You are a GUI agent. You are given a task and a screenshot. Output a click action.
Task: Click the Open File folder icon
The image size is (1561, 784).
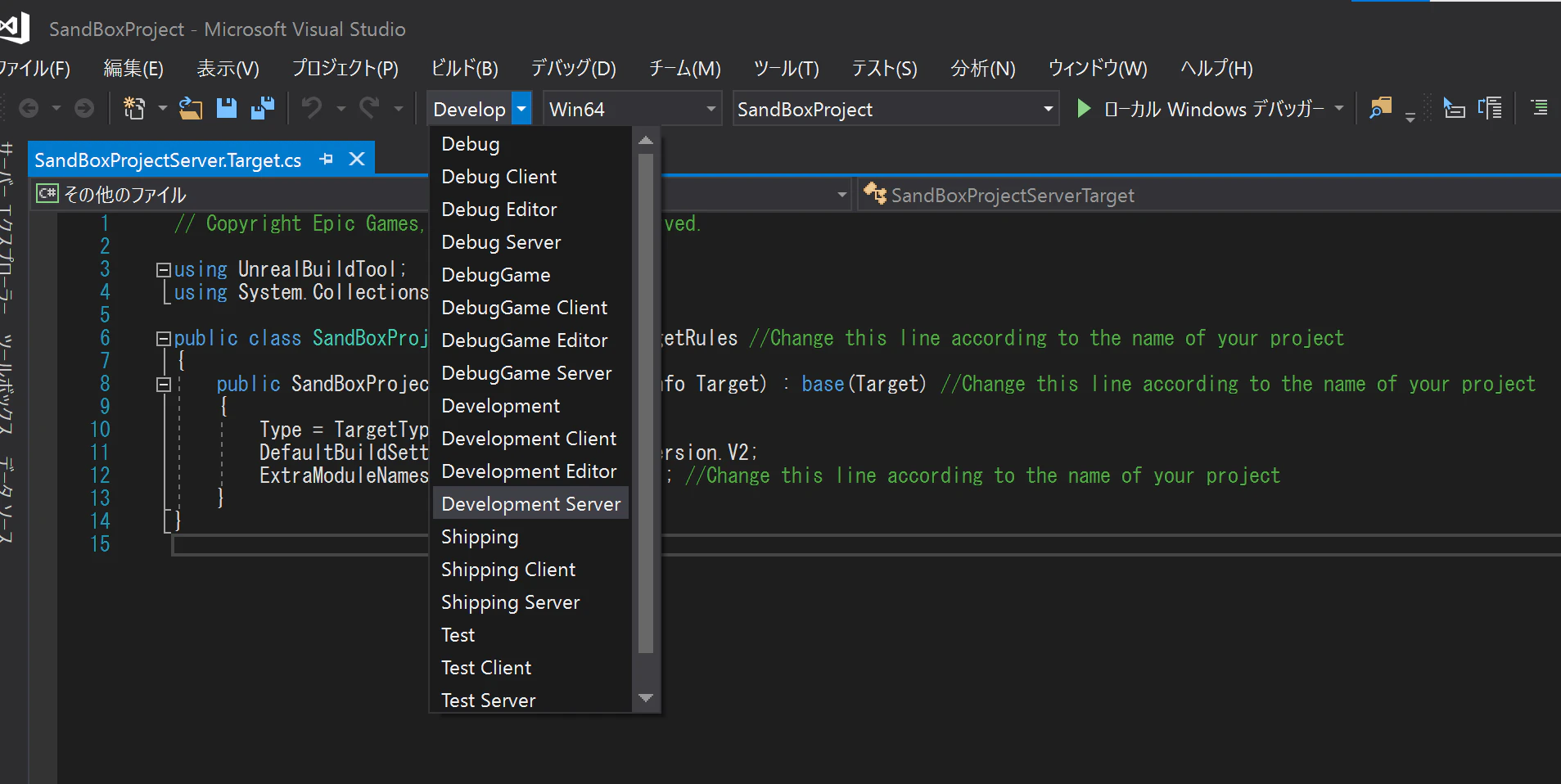[191, 108]
